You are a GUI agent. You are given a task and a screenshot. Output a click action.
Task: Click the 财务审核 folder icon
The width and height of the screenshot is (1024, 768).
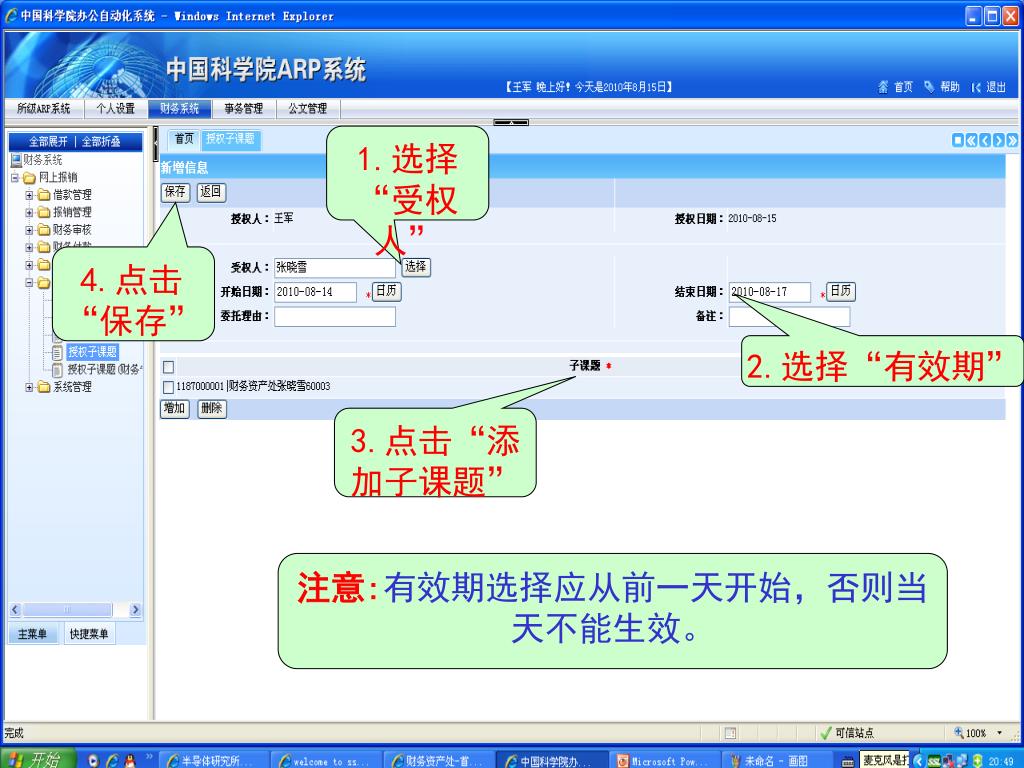coord(44,230)
